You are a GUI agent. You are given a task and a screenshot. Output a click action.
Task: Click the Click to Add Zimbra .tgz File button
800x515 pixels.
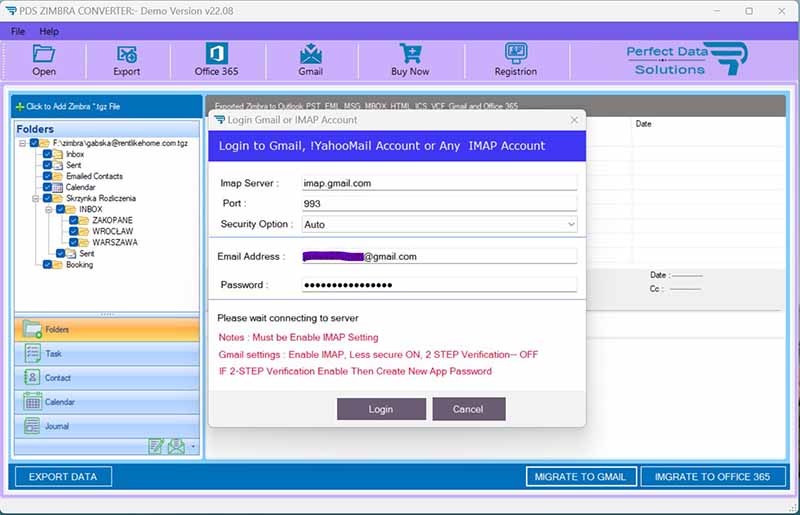[107, 107]
